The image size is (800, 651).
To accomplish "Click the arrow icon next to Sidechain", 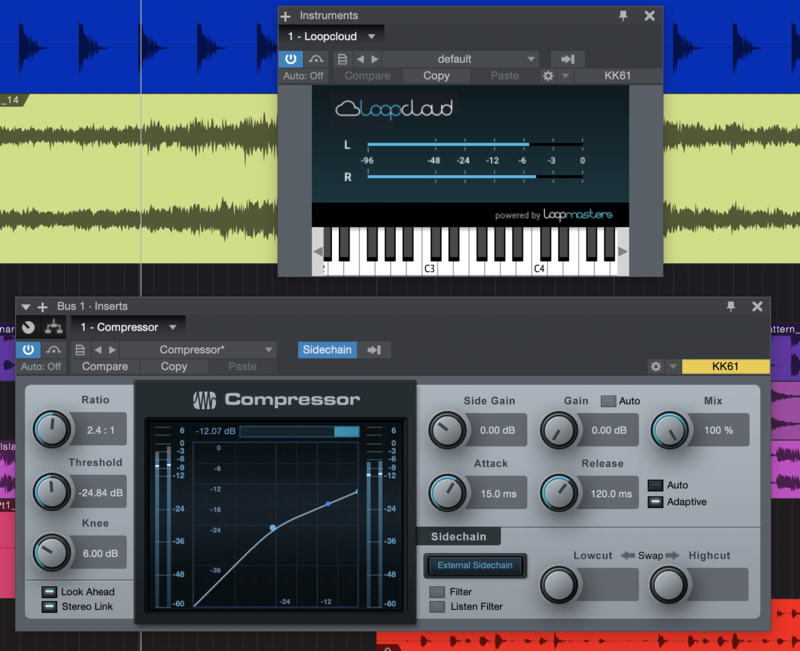I will click(374, 350).
